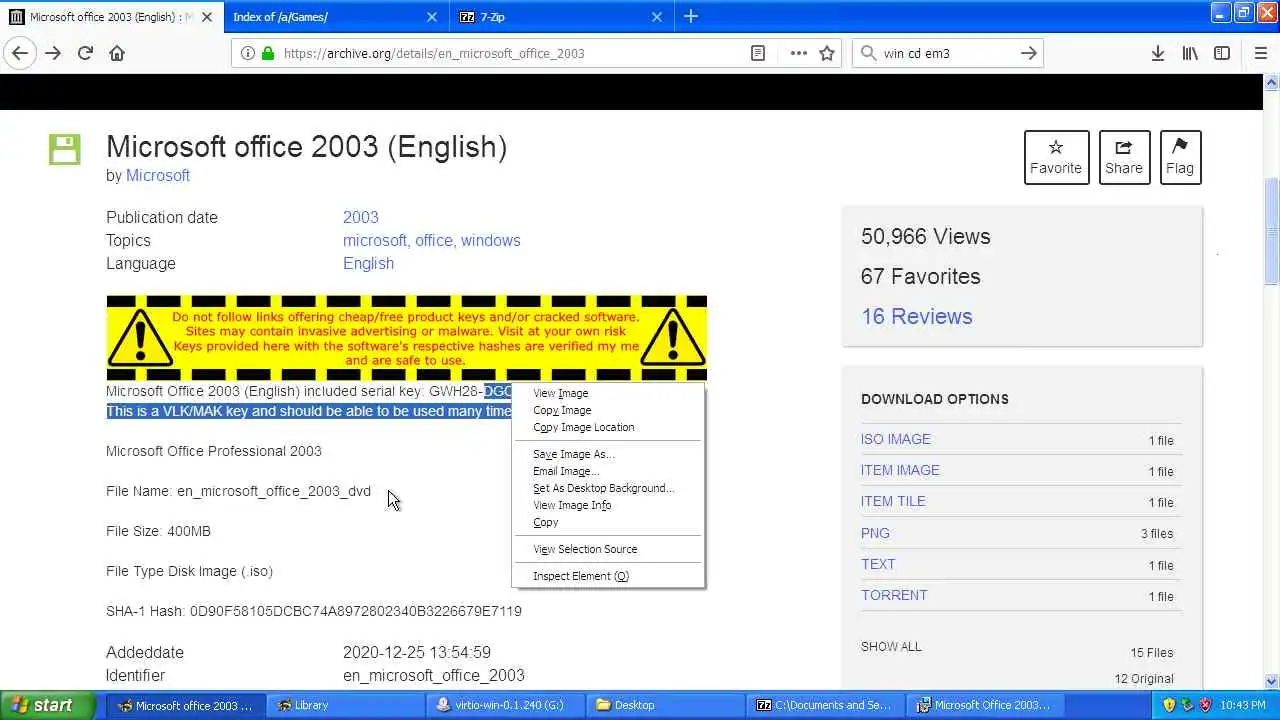Open the English language link
This screenshot has width=1280, height=720.
coord(368,263)
